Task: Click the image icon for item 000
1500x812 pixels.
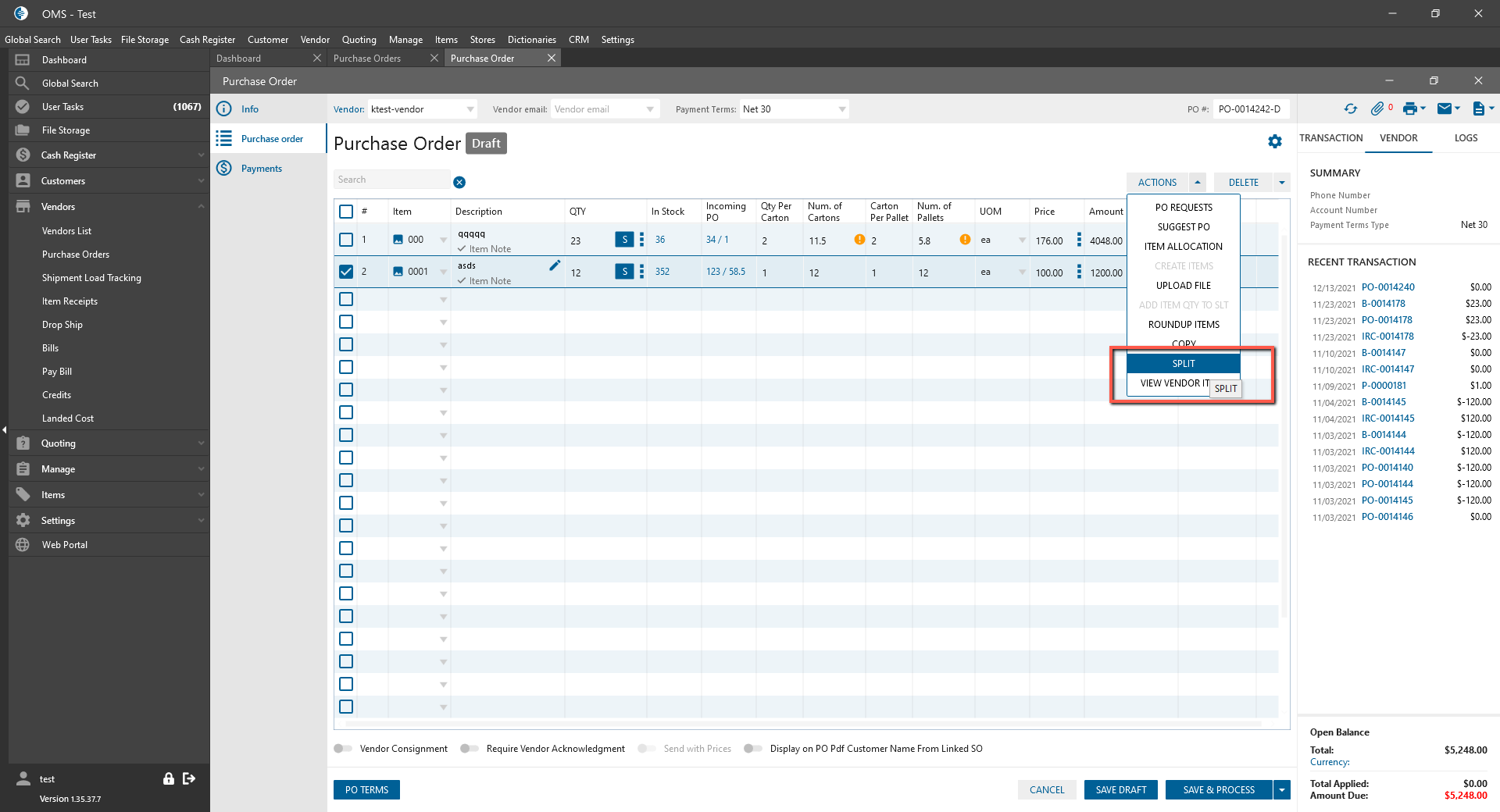Action: [x=398, y=240]
